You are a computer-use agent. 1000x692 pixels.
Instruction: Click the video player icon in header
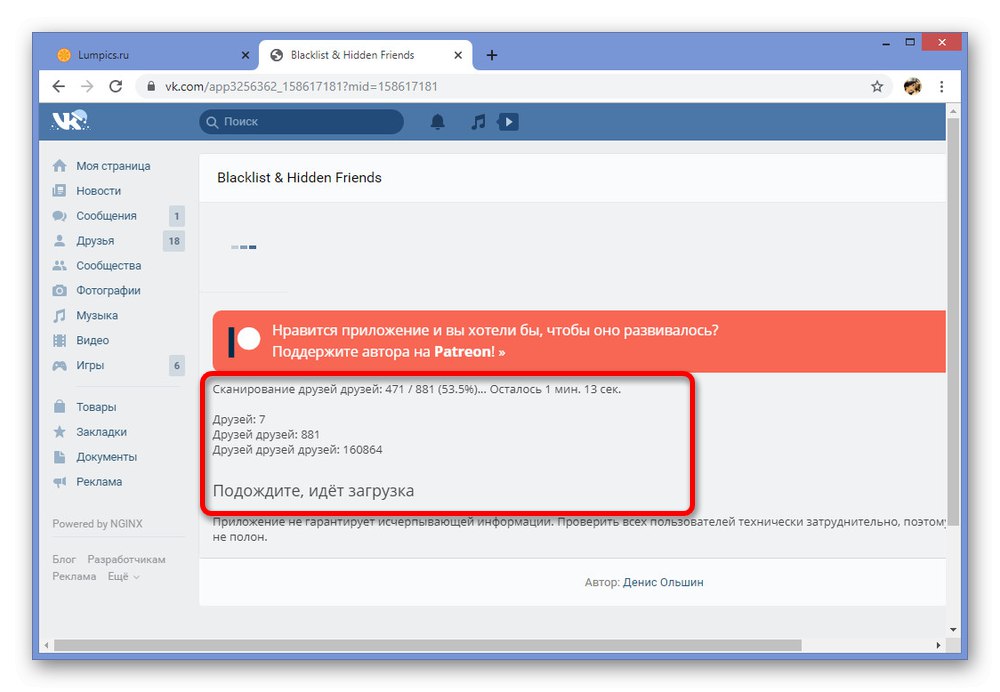508,122
